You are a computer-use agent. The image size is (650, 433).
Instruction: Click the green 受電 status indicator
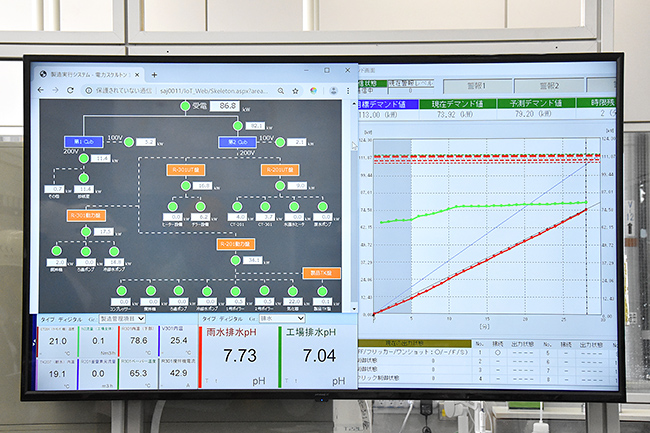click(x=185, y=105)
